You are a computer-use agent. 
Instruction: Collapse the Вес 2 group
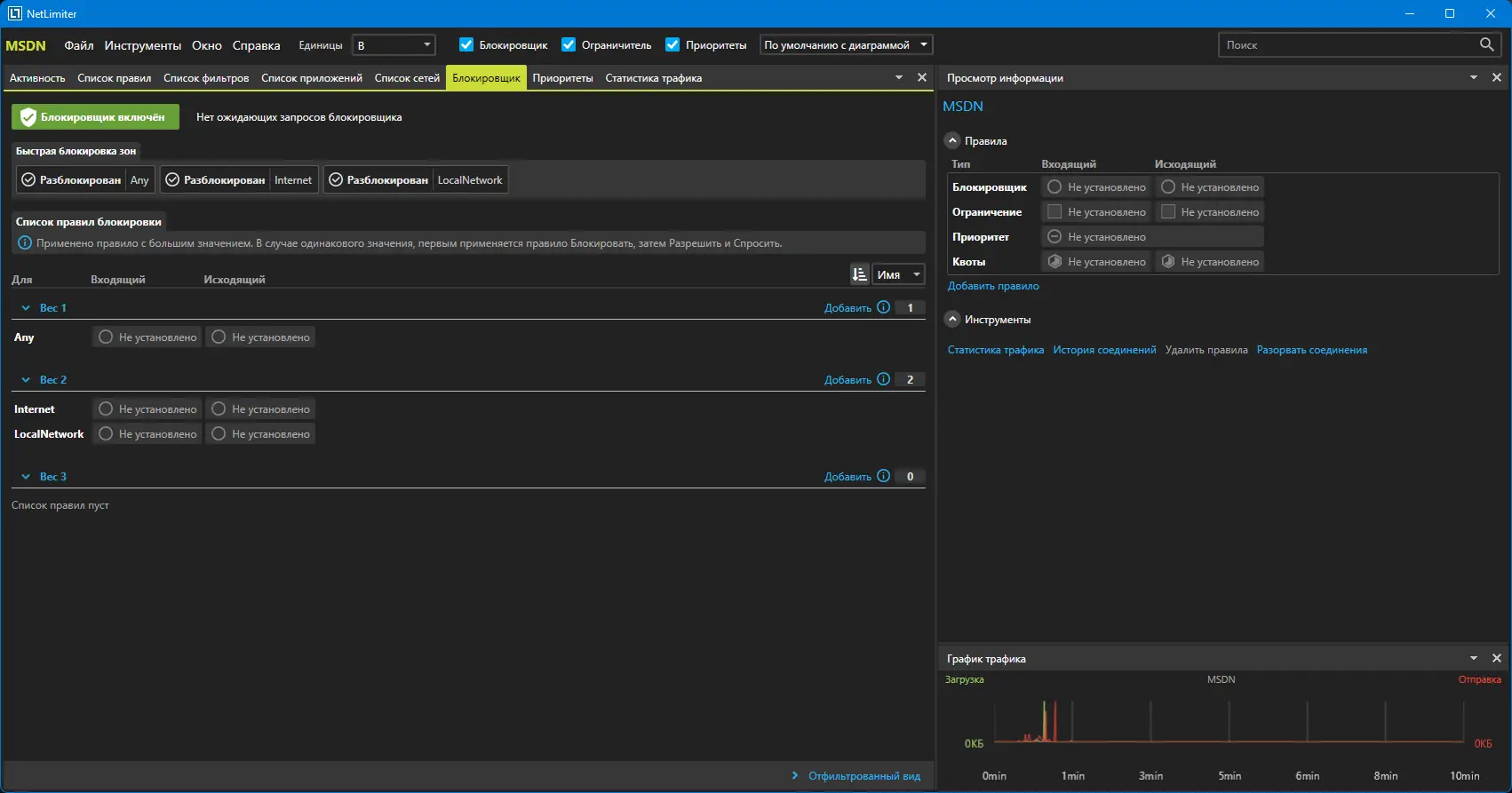tap(26, 380)
